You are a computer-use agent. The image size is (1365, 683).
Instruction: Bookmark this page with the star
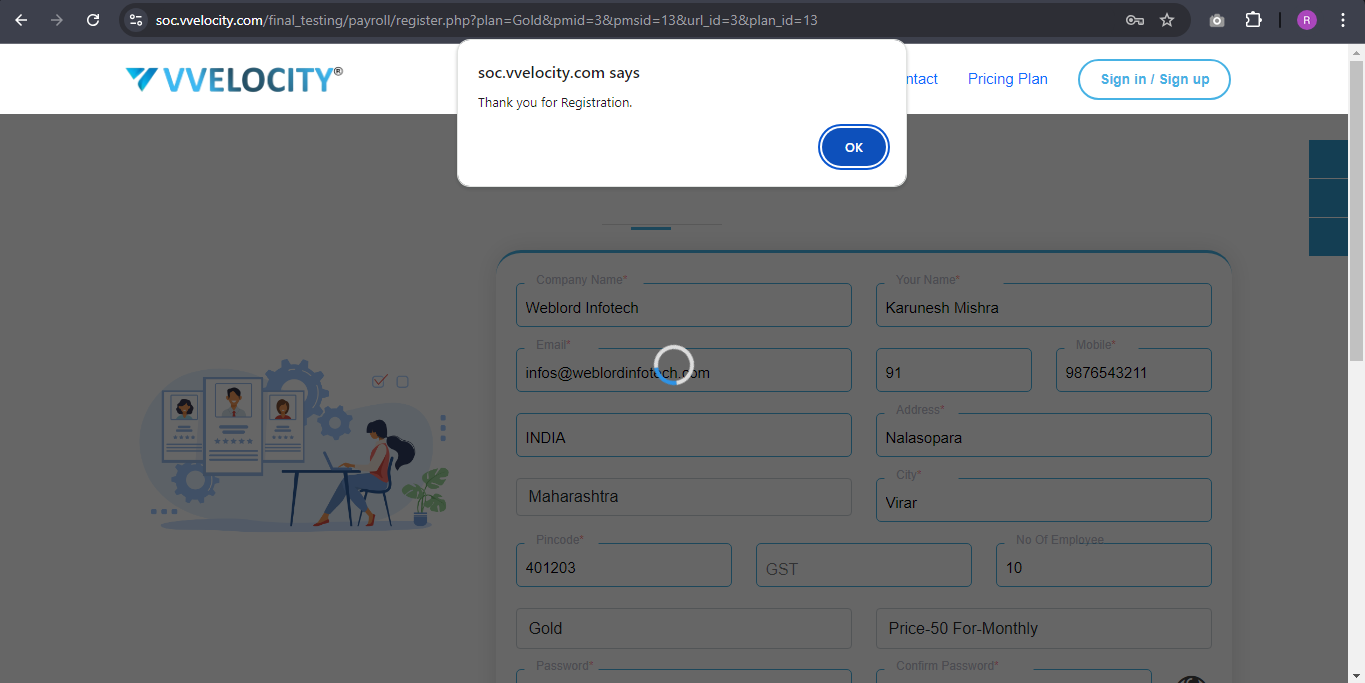click(1167, 20)
